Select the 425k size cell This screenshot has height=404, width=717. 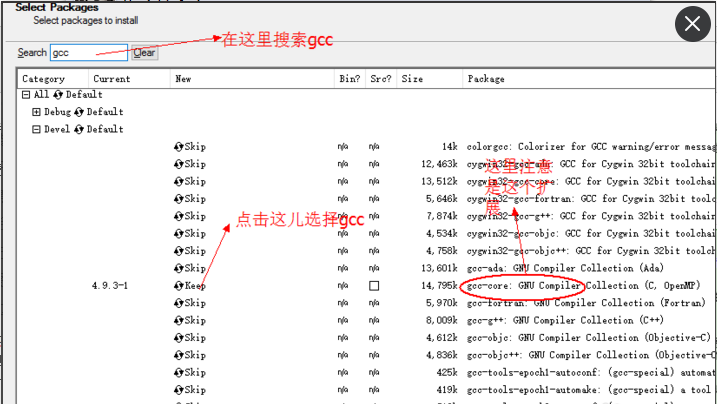coord(447,372)
